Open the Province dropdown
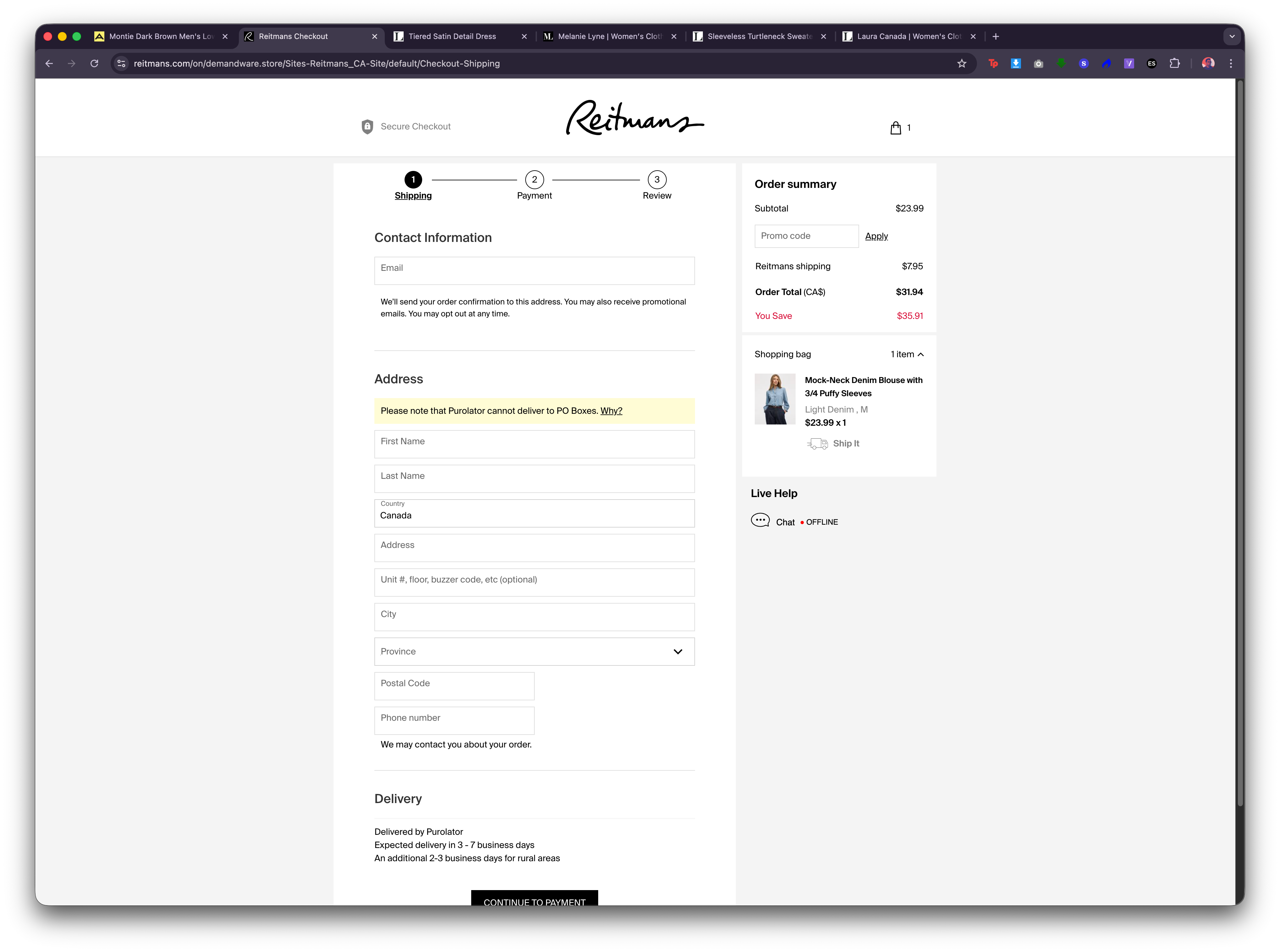The image size is (1280, 952). coord(534,652)
